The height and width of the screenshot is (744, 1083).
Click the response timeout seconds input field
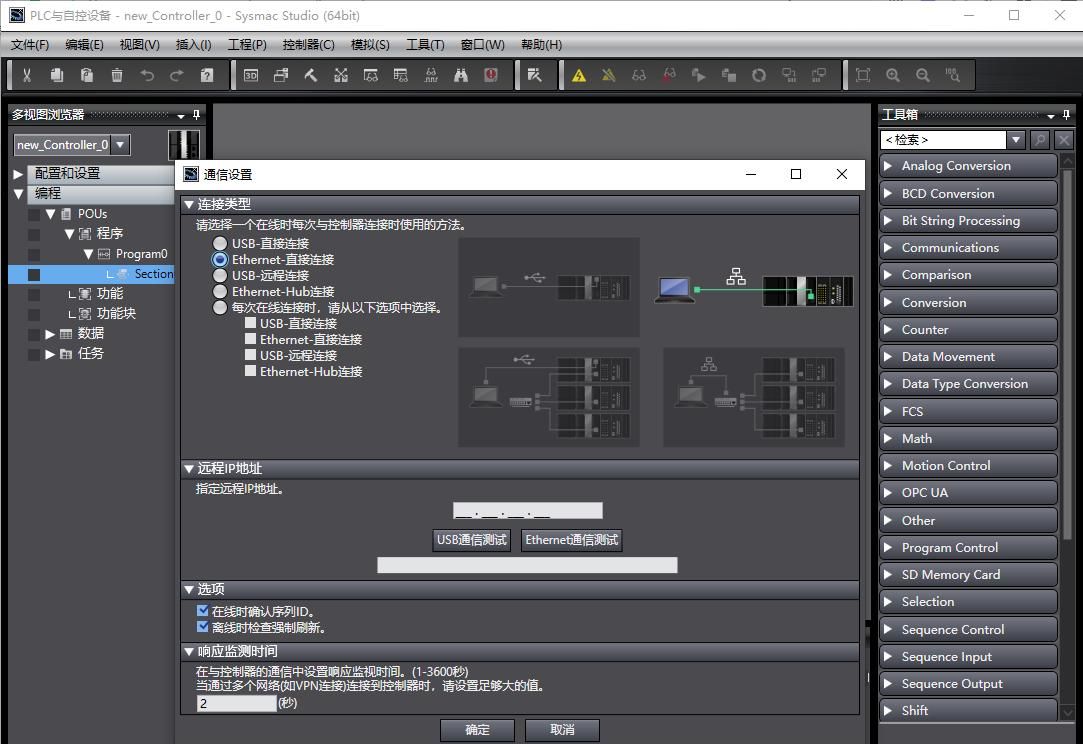click(236, 703)
